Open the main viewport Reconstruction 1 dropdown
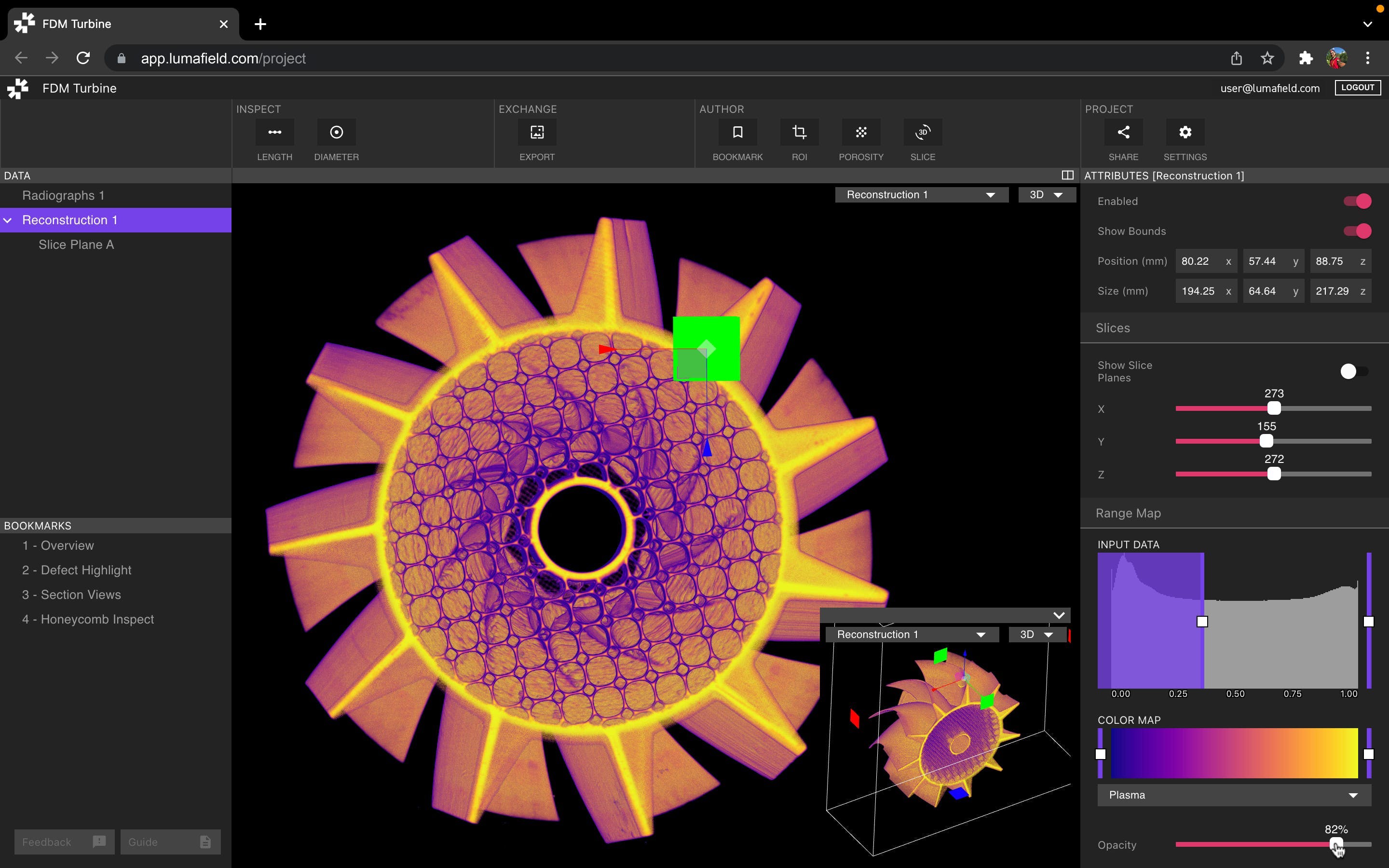Image resolution: width=1389 pixels, height=868 pixels. (x=921, y=195)
